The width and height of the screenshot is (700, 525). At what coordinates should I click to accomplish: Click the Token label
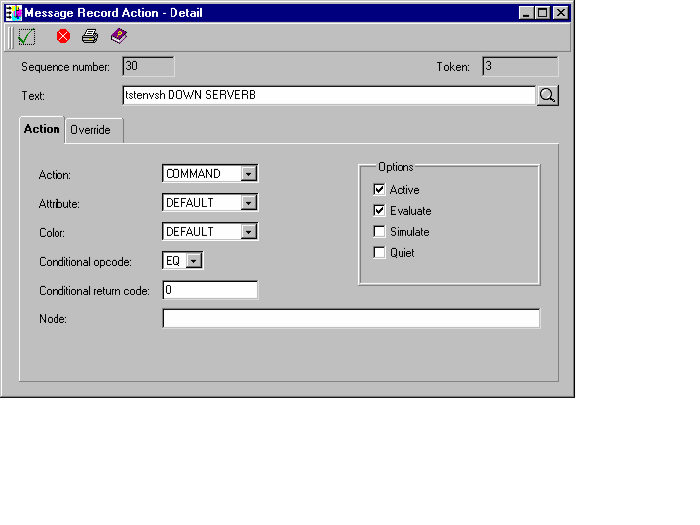[x=453, y=67]
